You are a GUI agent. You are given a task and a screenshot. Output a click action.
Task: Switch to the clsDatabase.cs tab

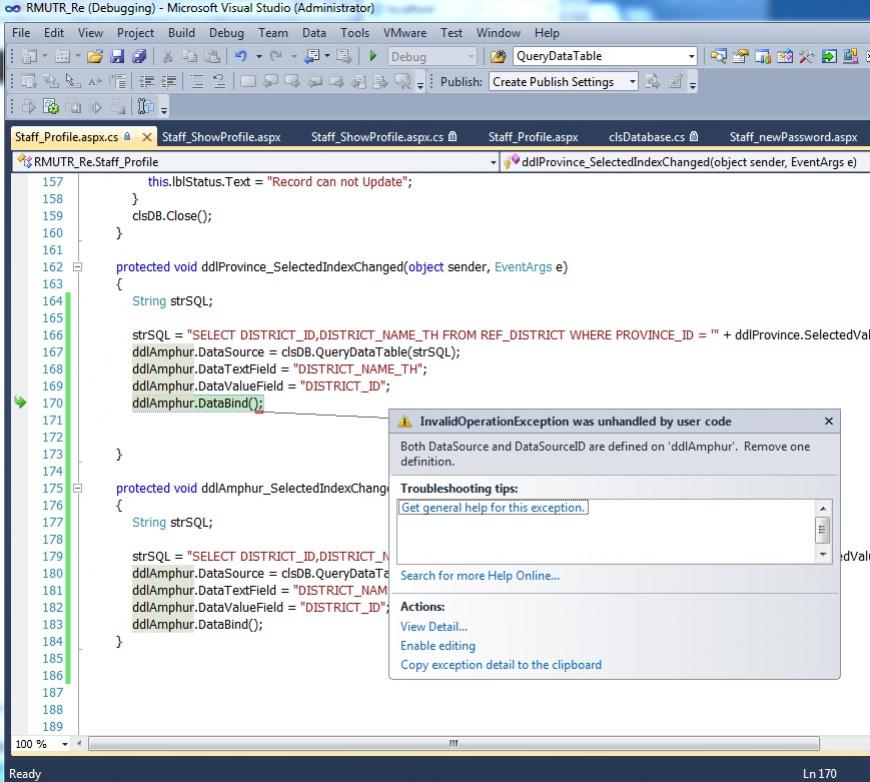coord(653,137)
